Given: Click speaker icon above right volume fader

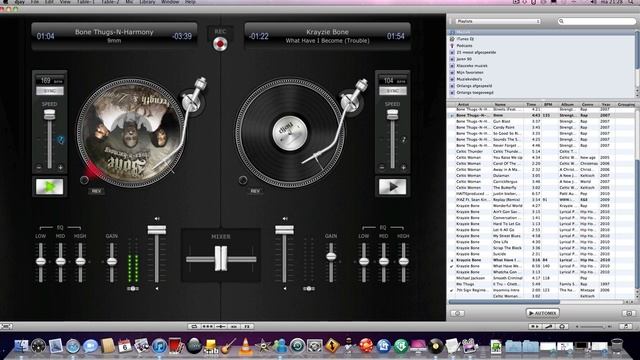Looking at the screenshot, I should tap(285, 219).
